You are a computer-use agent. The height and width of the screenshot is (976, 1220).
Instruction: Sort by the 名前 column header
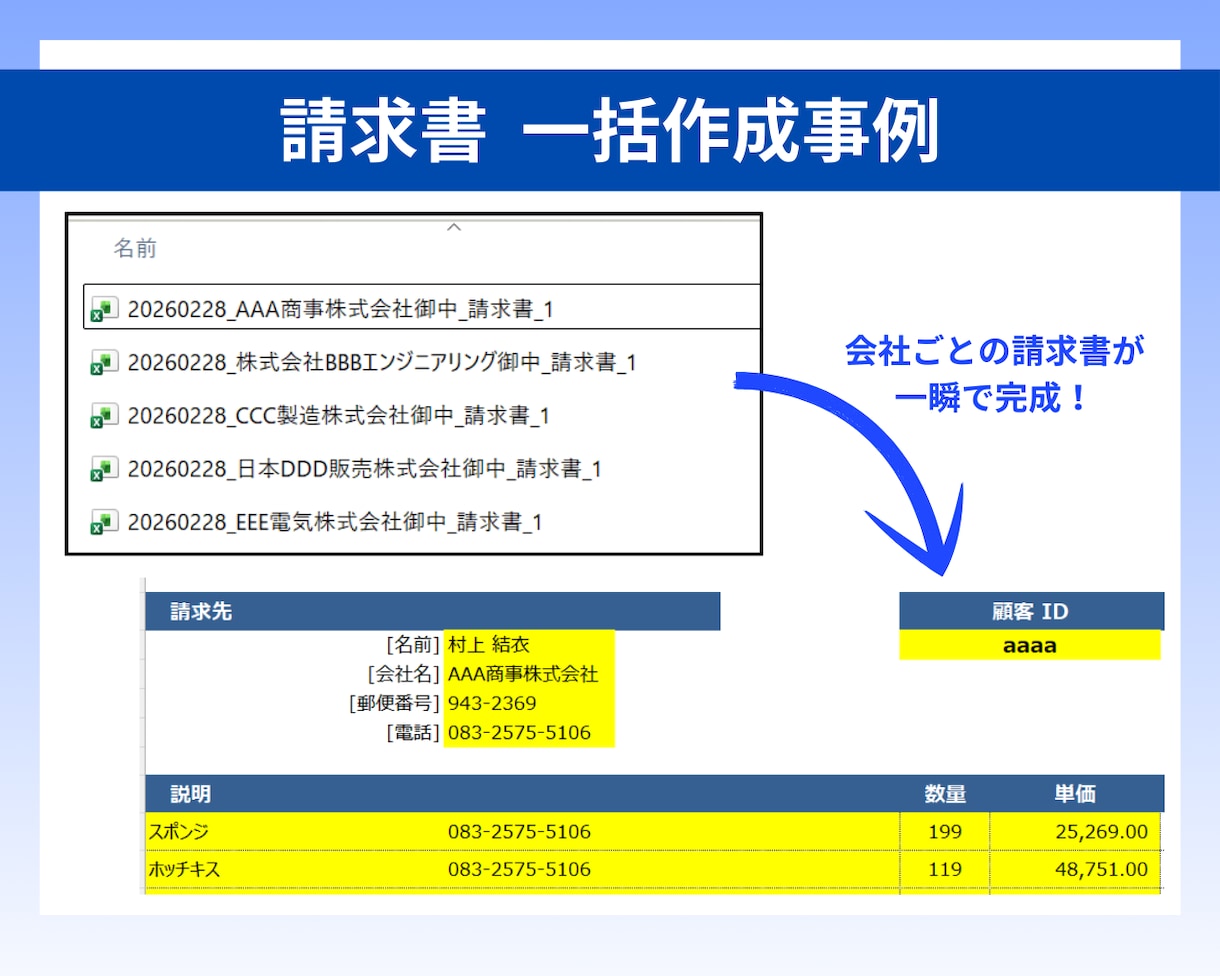coord(135,249)
